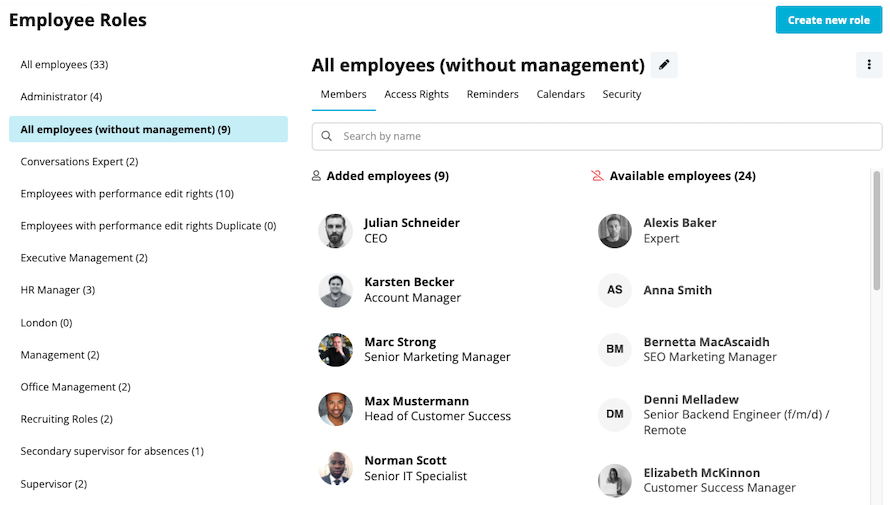Open the Security tab

pos(622,94)
